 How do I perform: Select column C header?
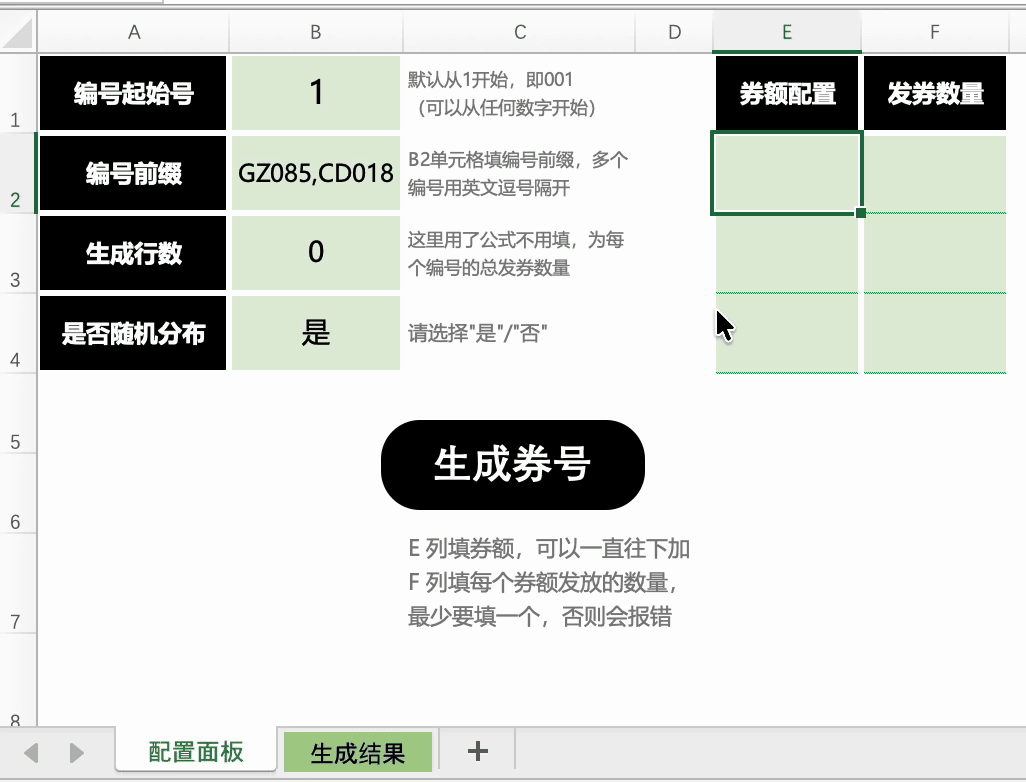520,32
